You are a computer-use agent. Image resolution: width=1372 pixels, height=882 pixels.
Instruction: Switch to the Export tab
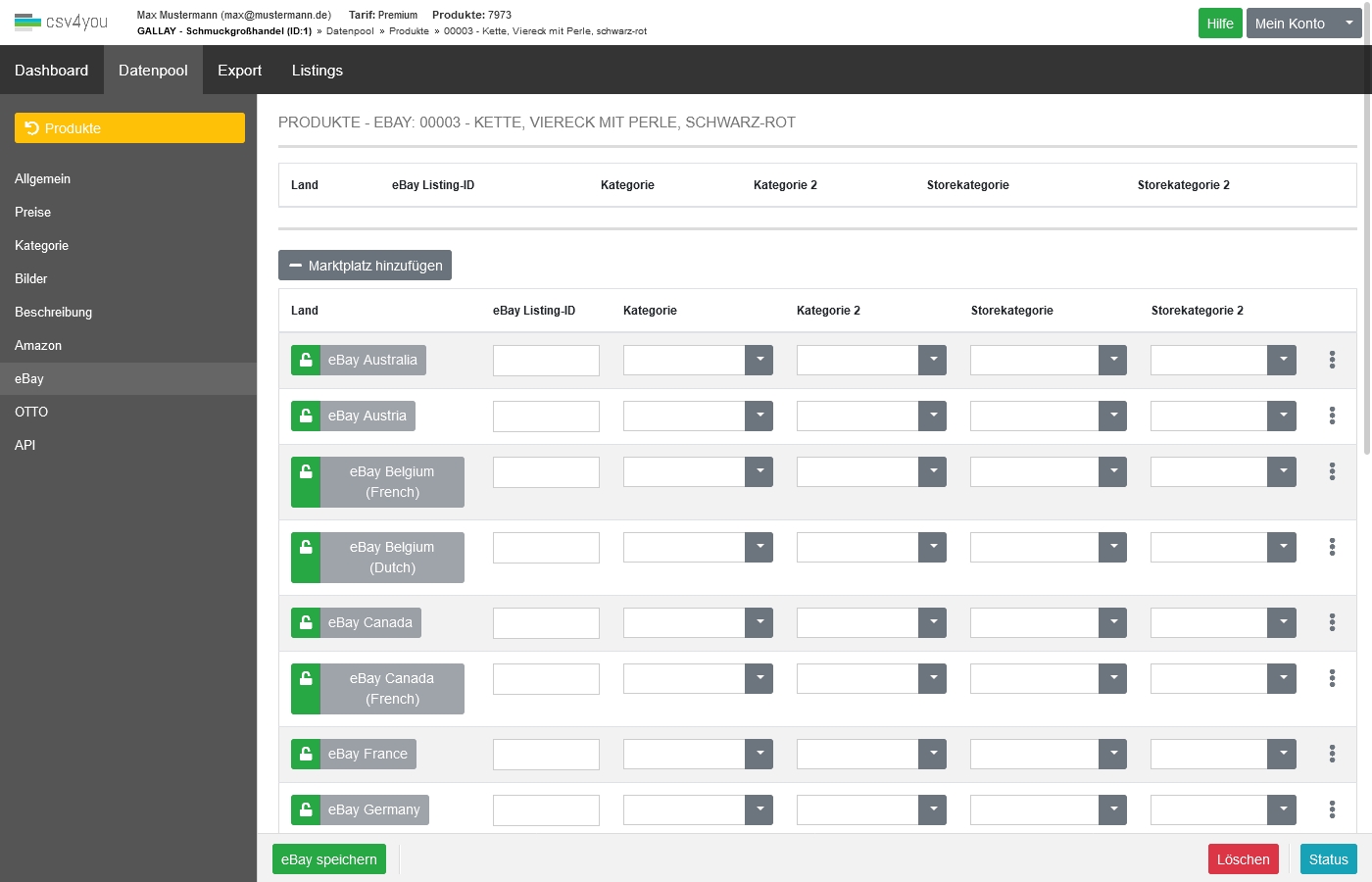pyautogui.click(x=239, y=71)
